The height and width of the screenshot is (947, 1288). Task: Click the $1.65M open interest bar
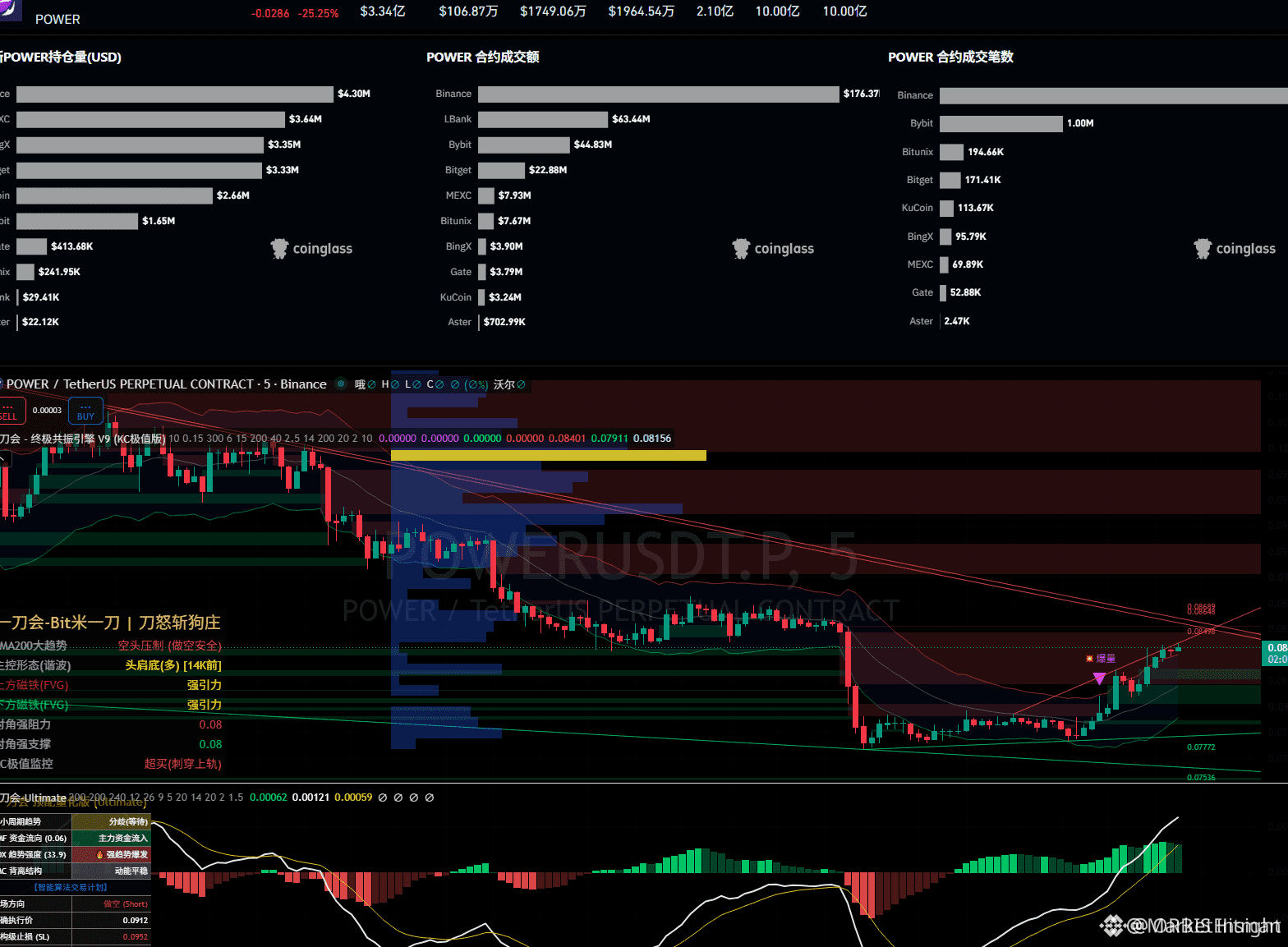[77, 221]
